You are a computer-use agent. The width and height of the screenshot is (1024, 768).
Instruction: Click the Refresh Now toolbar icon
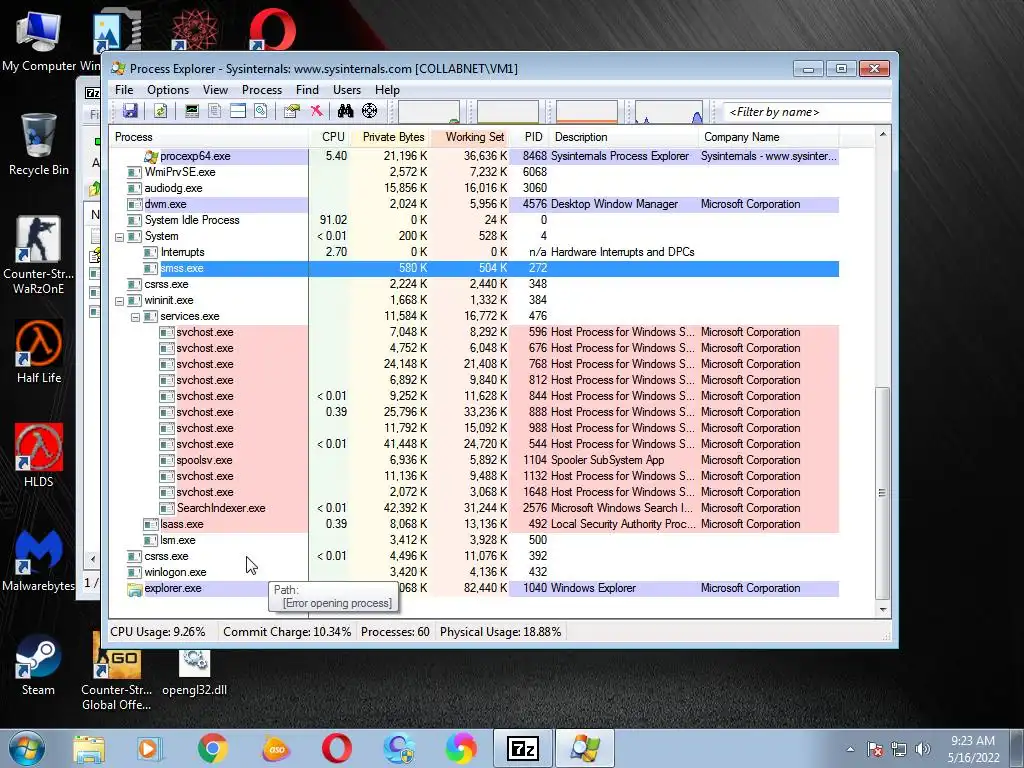pos(160,111)
